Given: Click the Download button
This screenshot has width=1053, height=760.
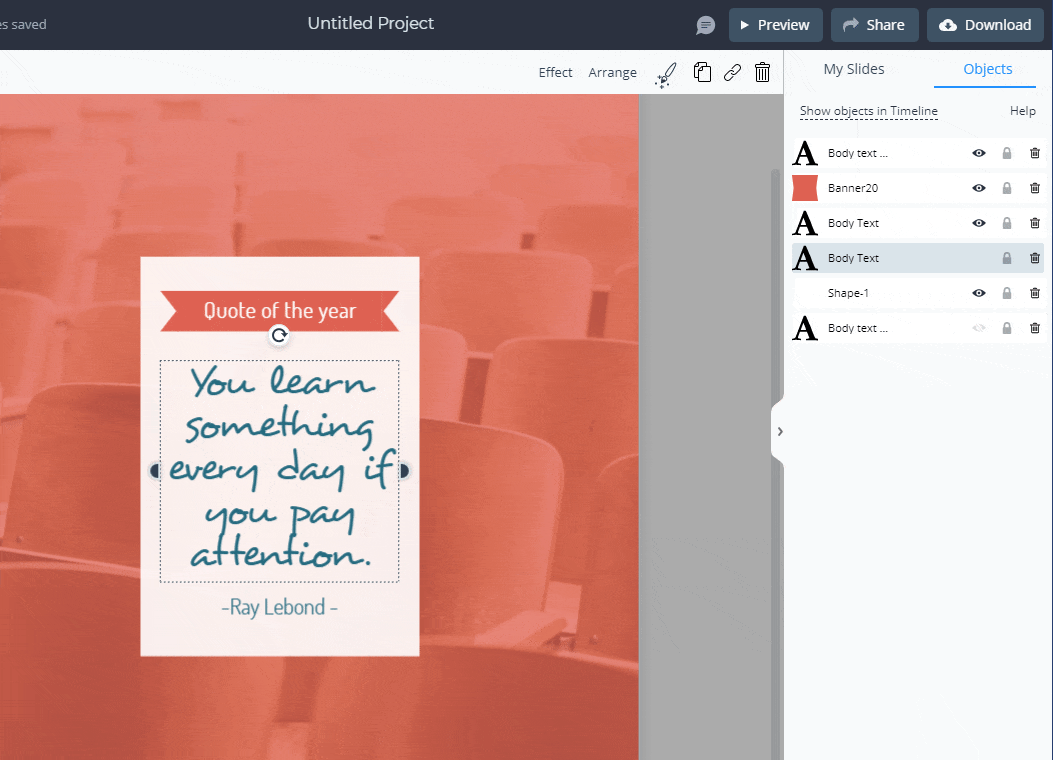Looking at the screenshot, I should 985,25.
